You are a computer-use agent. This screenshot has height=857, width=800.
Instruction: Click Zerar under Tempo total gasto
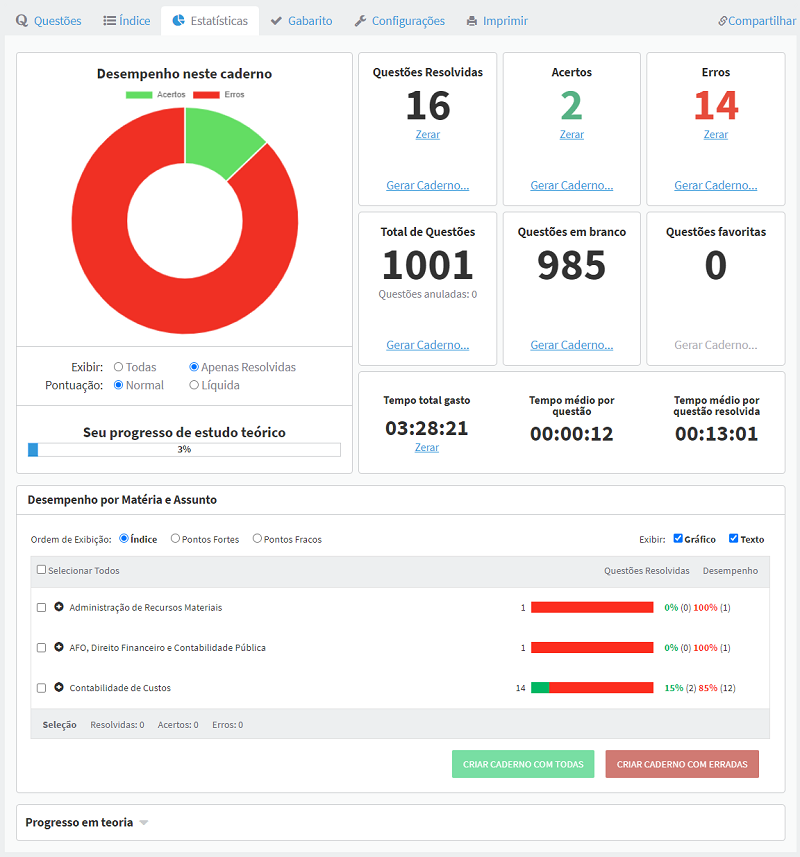click(427, 448)
